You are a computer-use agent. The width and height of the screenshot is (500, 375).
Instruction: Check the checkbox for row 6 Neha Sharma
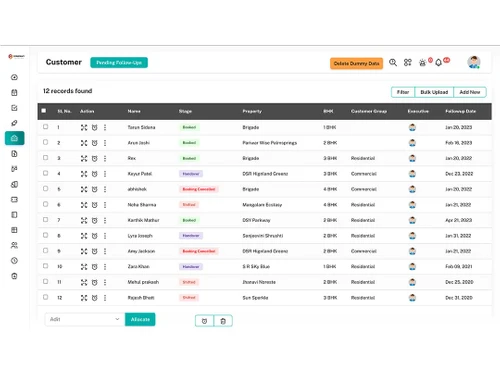pos(45,204)
